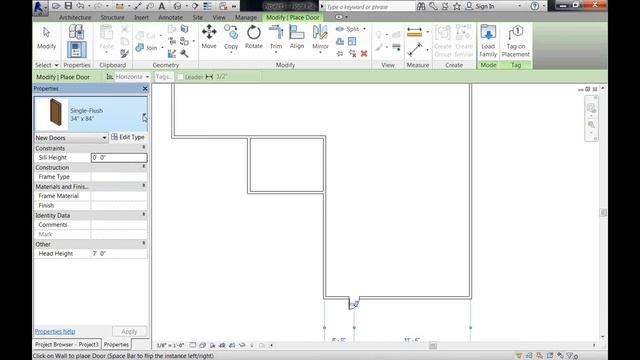This screenshot has width=640, height=360.
Task: Switch to Project Browser - Project3 tab
Action: click(67, 344)
